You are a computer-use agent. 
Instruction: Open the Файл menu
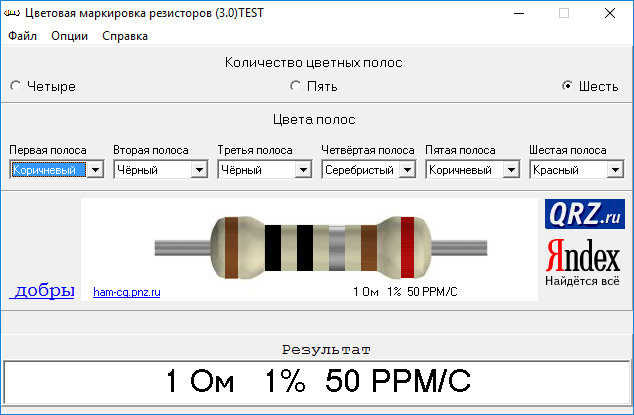23,36
